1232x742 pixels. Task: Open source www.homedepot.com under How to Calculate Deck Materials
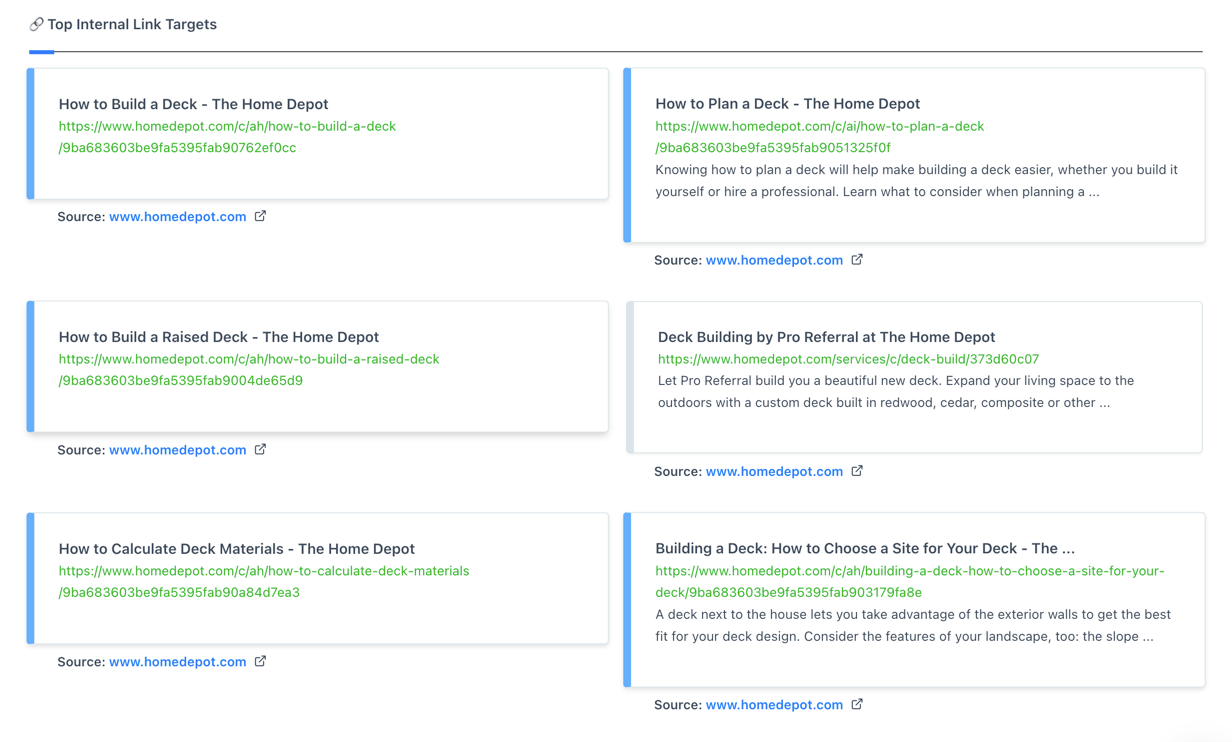(x=177, y=662)
